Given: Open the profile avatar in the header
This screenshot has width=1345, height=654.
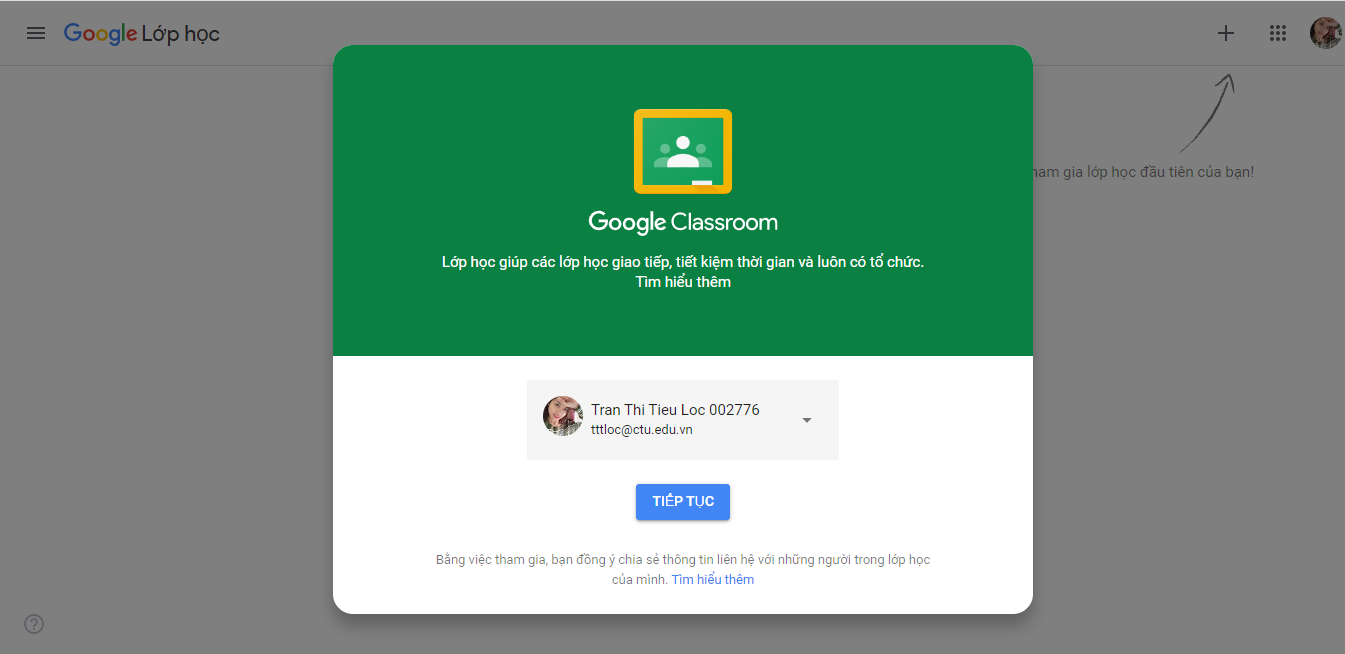Looking at the screenshot, I should (x=1325, y=33).
